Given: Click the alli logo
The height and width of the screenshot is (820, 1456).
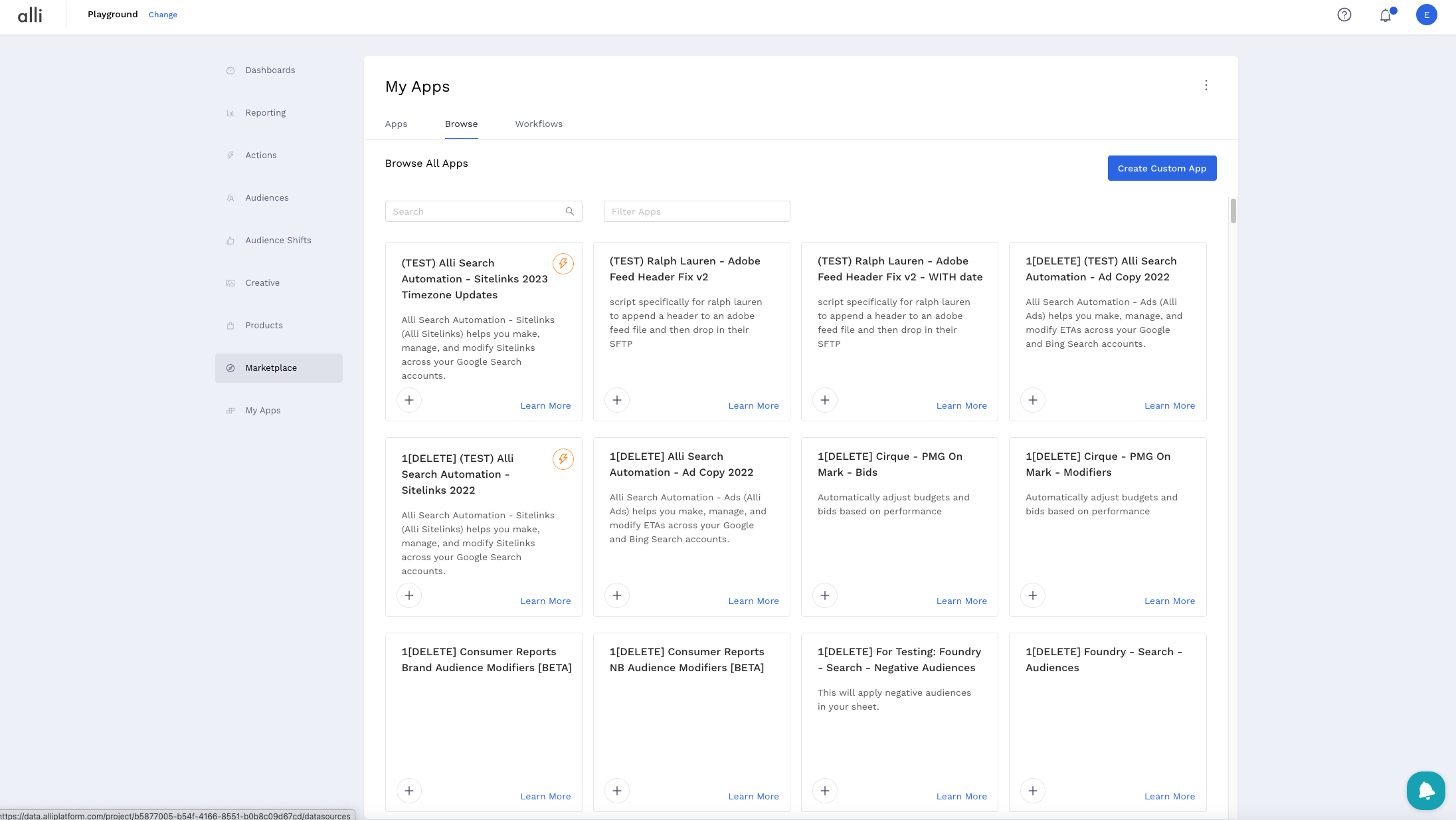Looking at the screenshot, I should [30, 15].
